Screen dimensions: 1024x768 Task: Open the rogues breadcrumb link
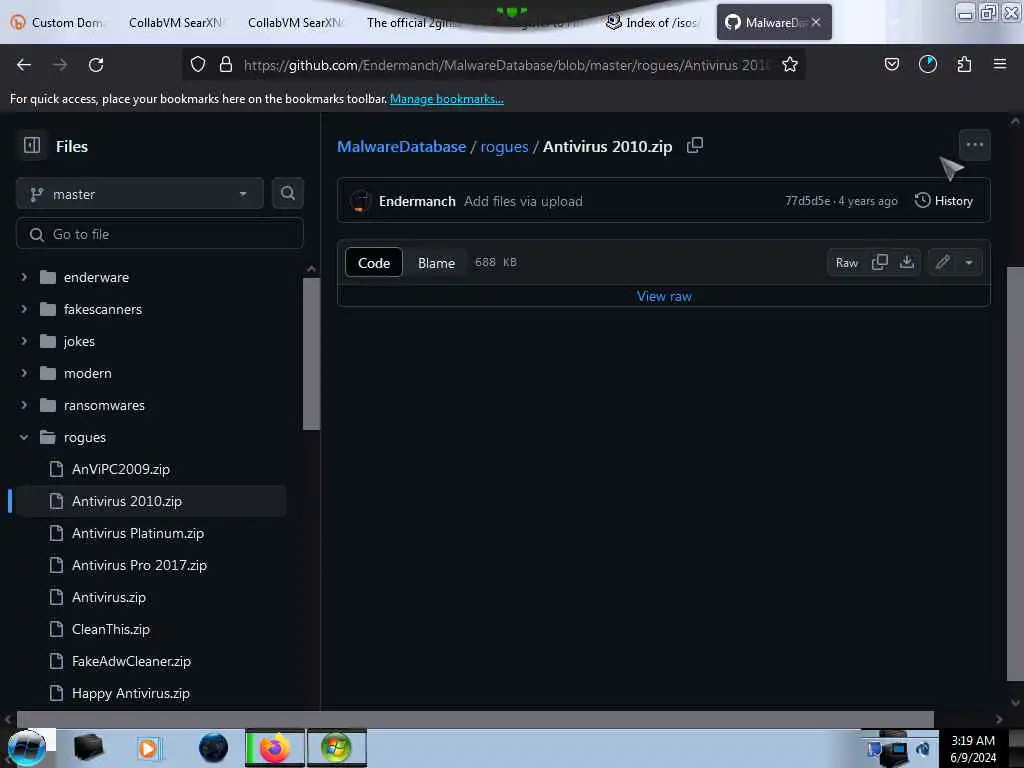[x=504, y=146]
